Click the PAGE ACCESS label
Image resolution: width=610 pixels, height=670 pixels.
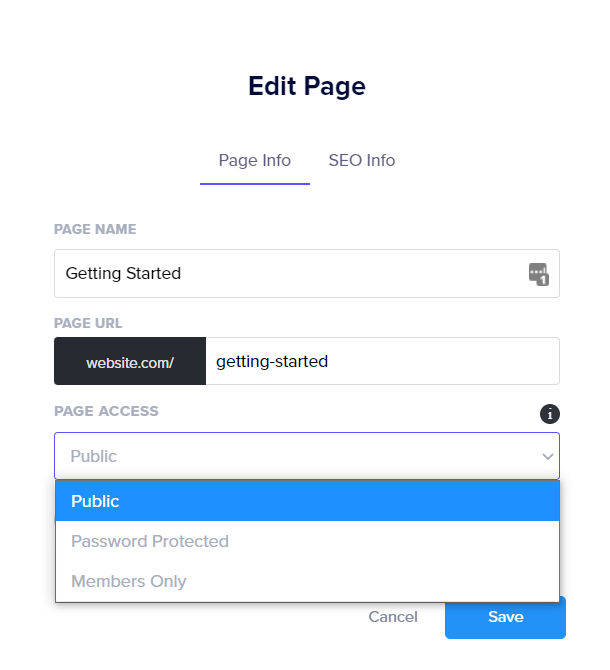pos(106,411)
